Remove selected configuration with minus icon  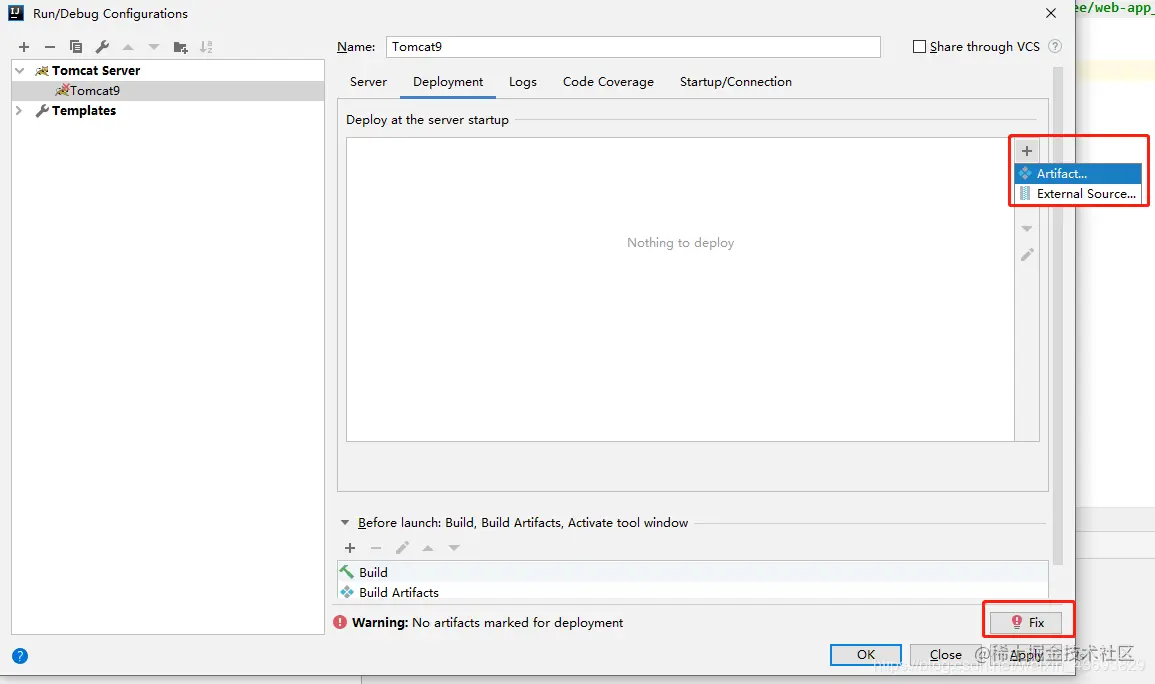tap(49, 47)
